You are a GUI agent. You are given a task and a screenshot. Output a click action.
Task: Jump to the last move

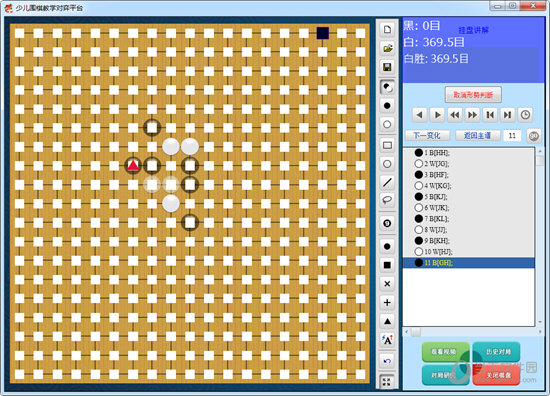pyautogui.click(x=508, y=115)
